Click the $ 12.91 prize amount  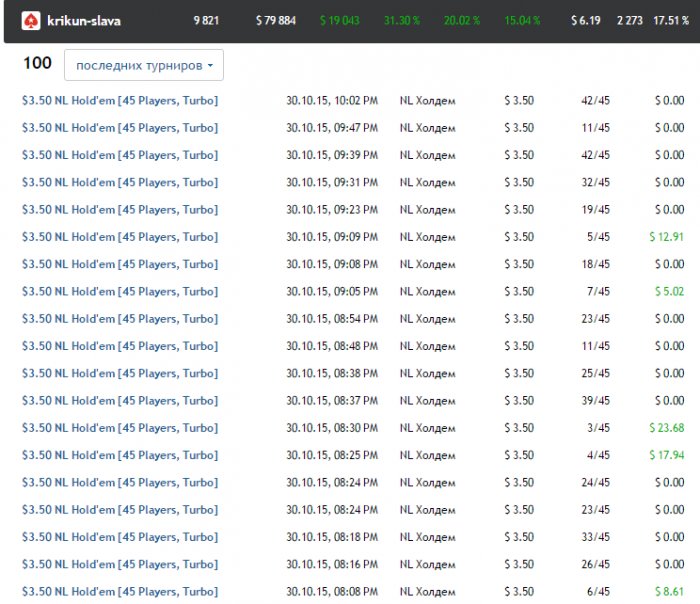click(667, 237)
